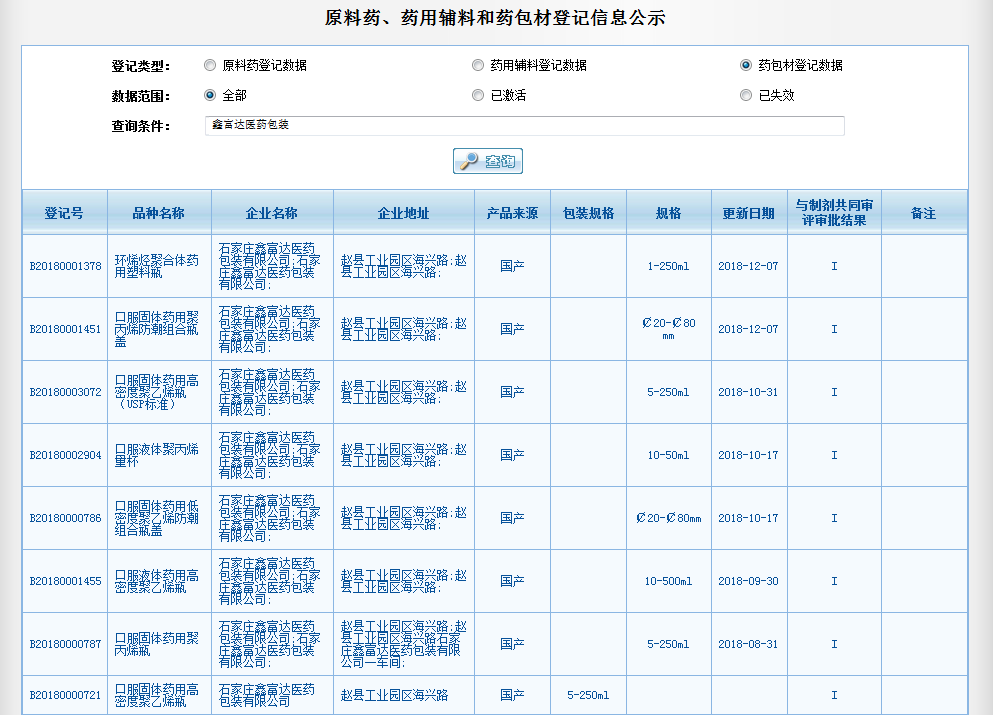993x715 pixels.
Task: Click 口服液体聚丙烯量杯 product name
Action: (x=157, y=455)
